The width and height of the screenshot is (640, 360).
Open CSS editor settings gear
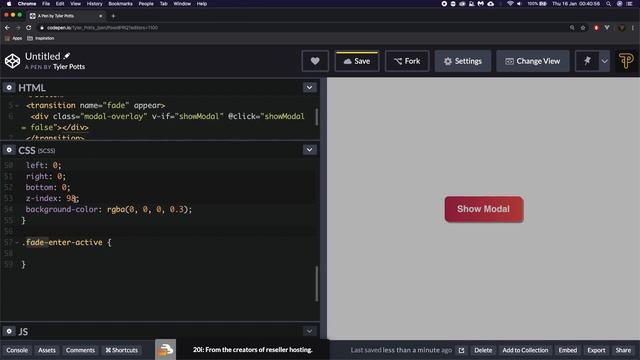[9, 150]
